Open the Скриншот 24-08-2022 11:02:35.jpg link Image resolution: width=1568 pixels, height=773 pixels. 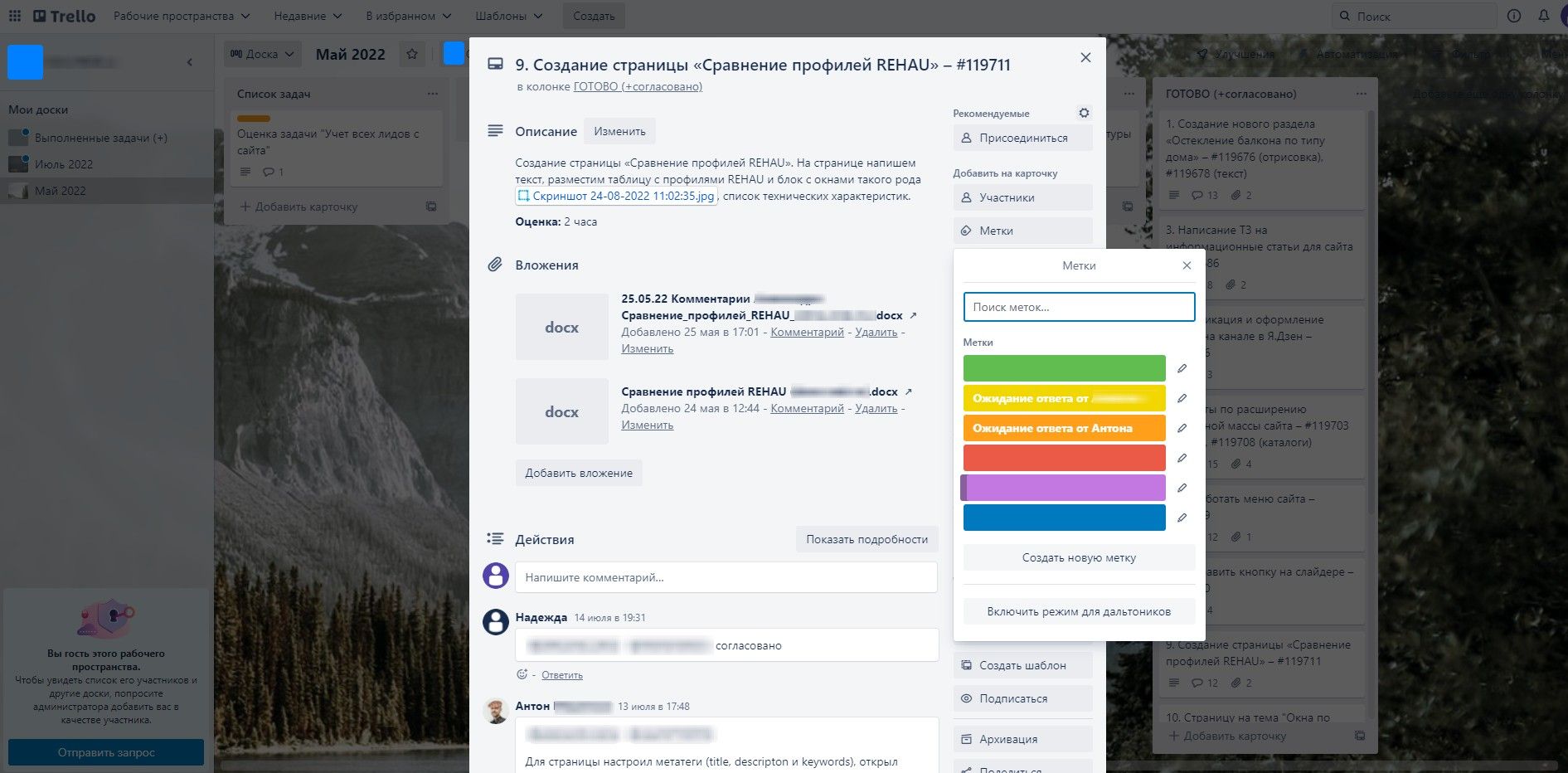tap(616, 197)
